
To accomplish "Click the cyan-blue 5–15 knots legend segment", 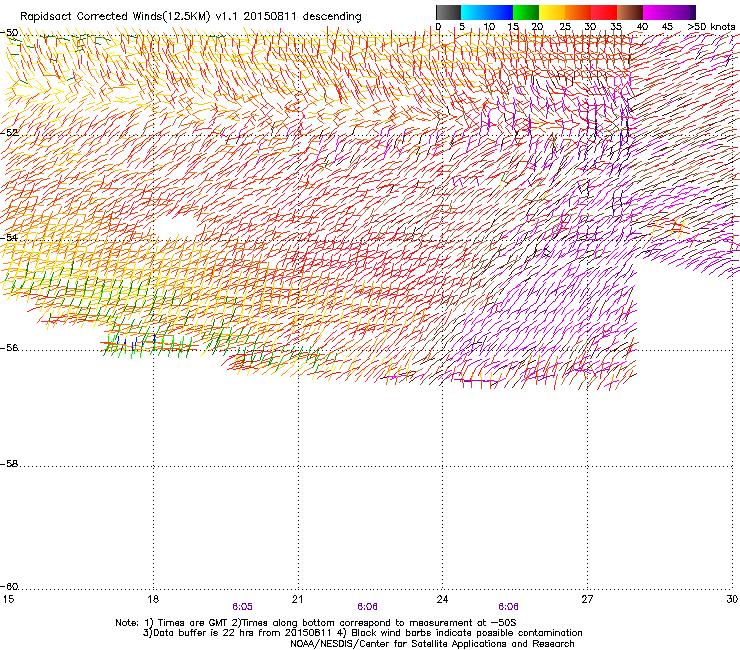I will coord(487,12).
